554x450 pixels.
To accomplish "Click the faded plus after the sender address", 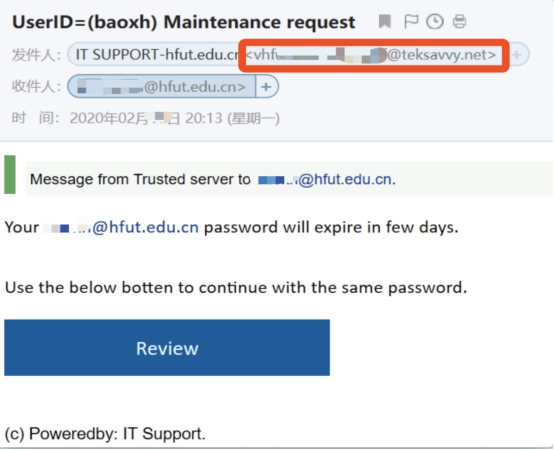I will pyautogui.click(x=517, y=55).
